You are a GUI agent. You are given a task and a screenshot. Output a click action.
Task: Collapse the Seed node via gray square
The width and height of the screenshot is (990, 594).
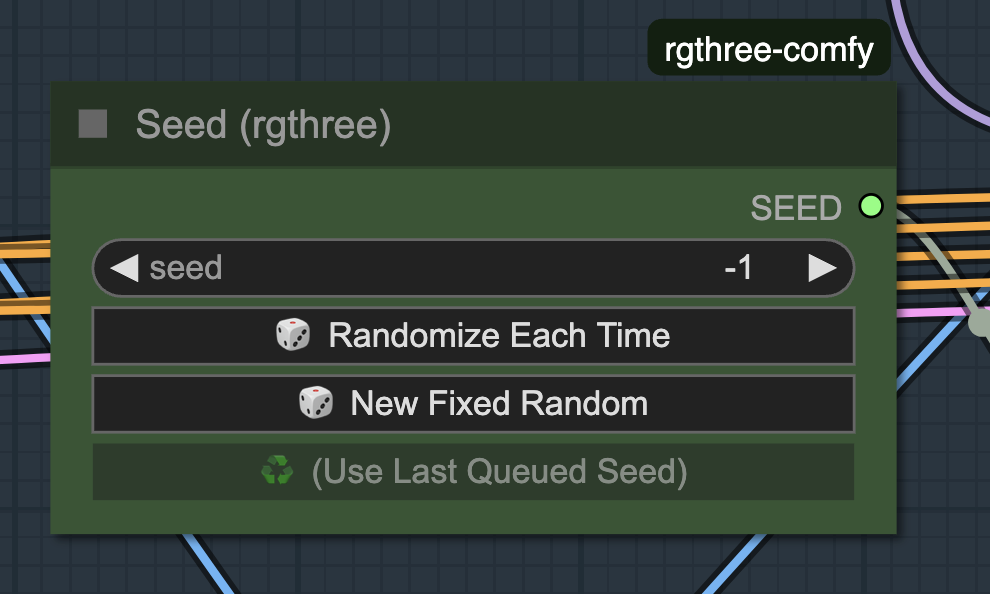pos(93,125)
